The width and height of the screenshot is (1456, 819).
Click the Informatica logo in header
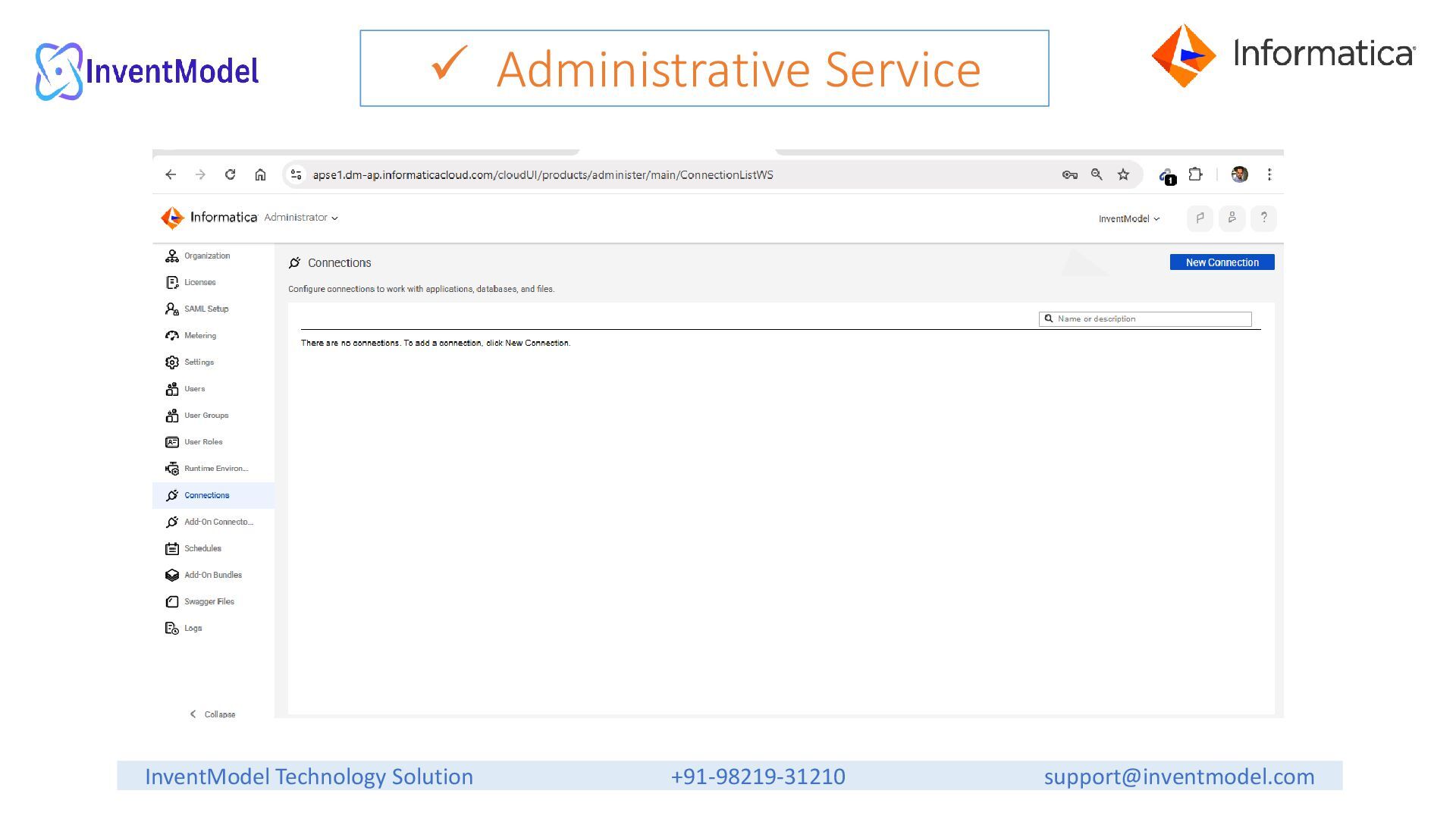coord(209,218)
